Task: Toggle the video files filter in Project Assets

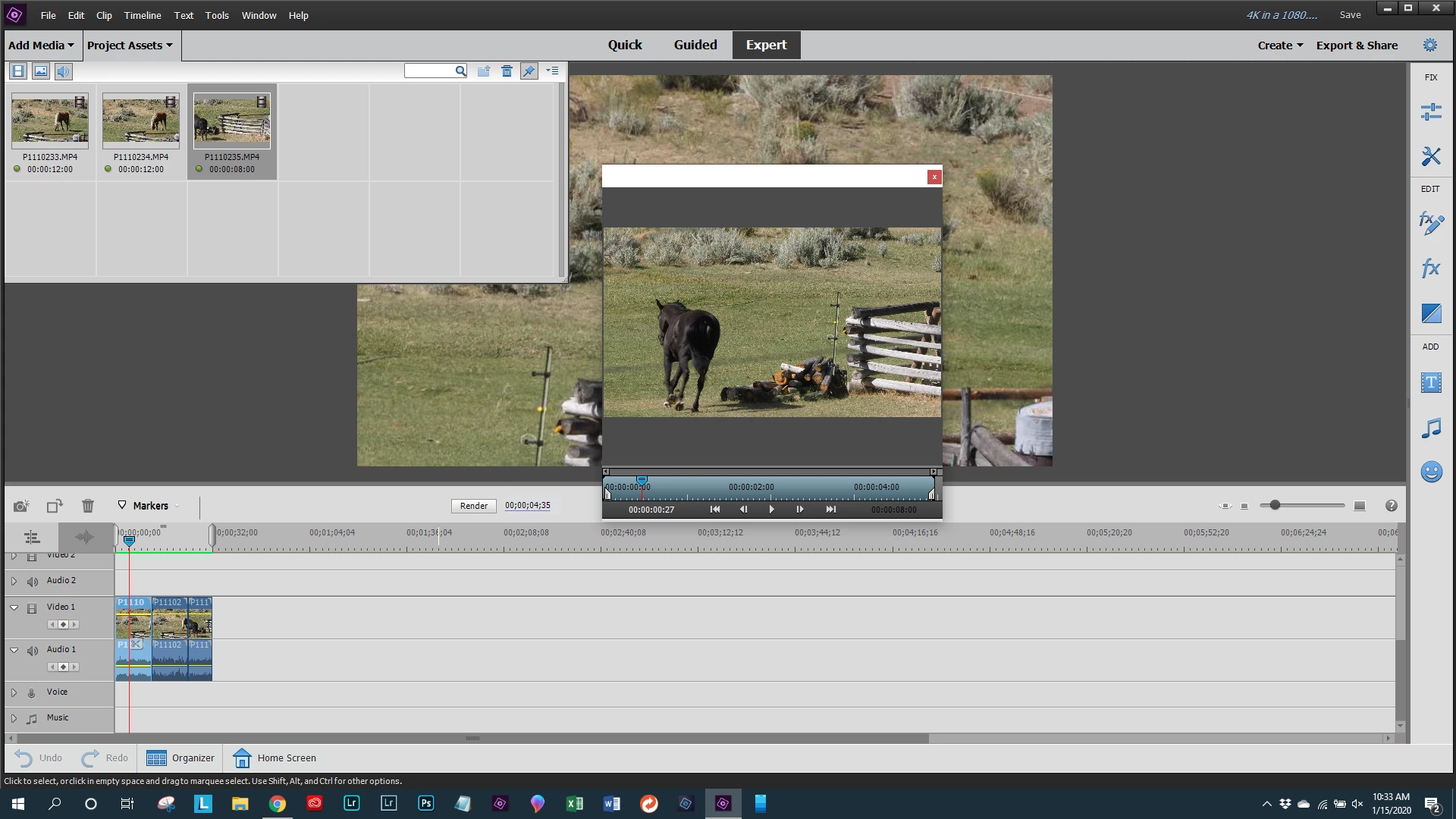Action: (x=18, y=71)
